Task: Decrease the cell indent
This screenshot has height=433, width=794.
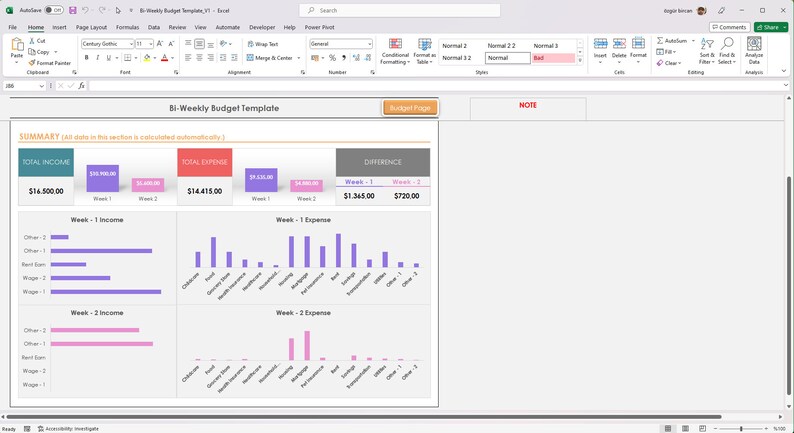Action: [x=223, y=58]
